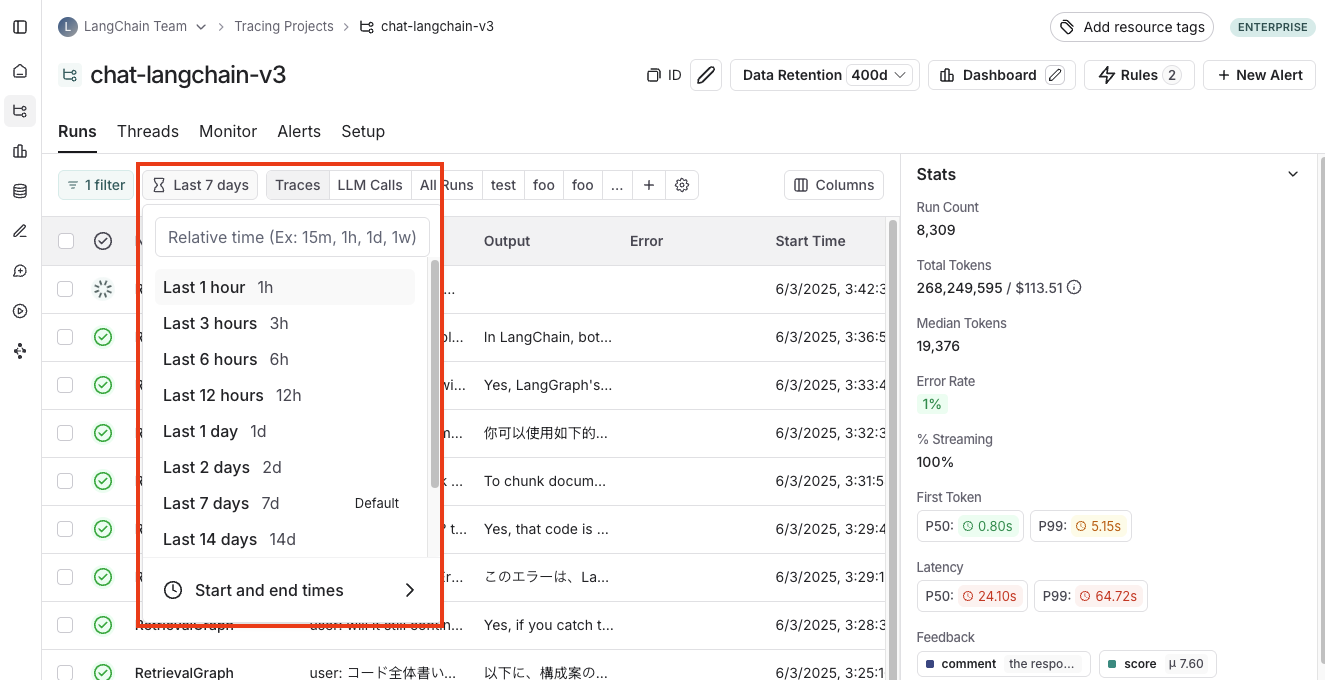Choose Last 12 hours option
This screenshot has width=1325, height=680.
[284, 395]
